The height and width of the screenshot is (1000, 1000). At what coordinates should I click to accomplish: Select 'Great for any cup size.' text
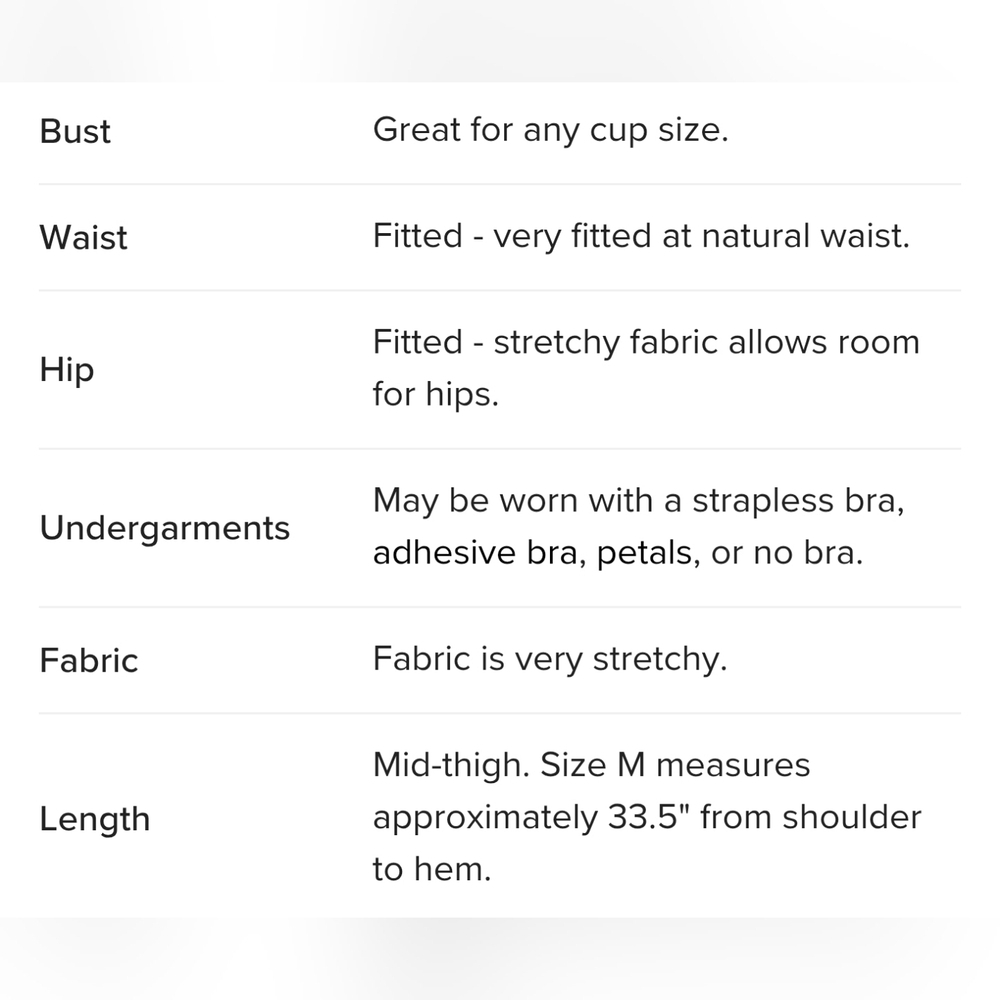[550, 130]
